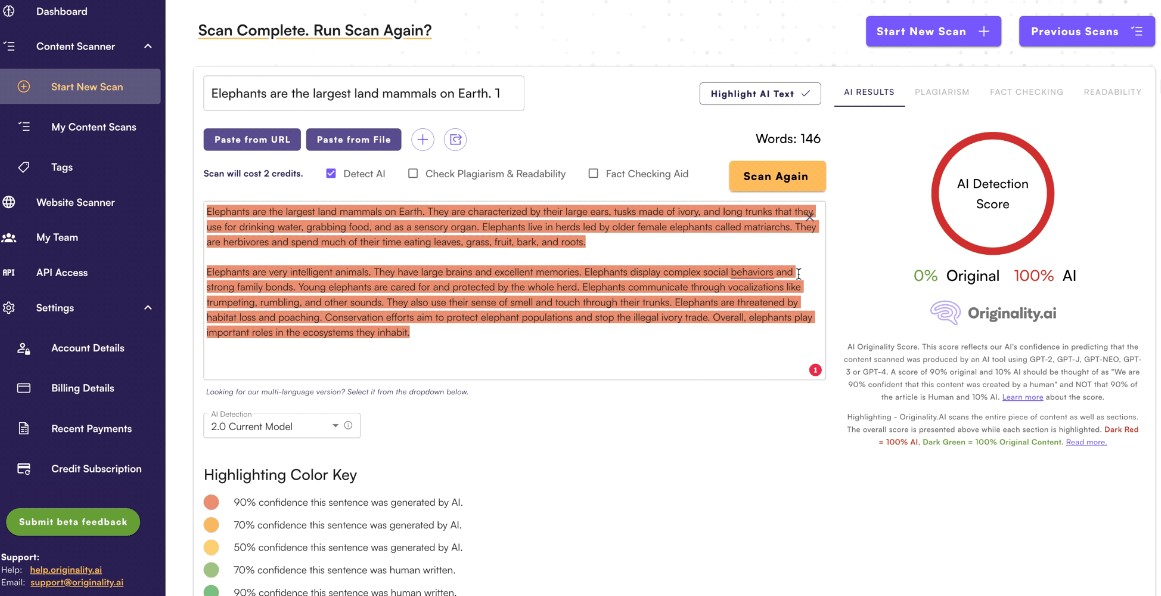Click the globe icon for Website Scanner
This screenshot has width=1161, height=596.
9,202
